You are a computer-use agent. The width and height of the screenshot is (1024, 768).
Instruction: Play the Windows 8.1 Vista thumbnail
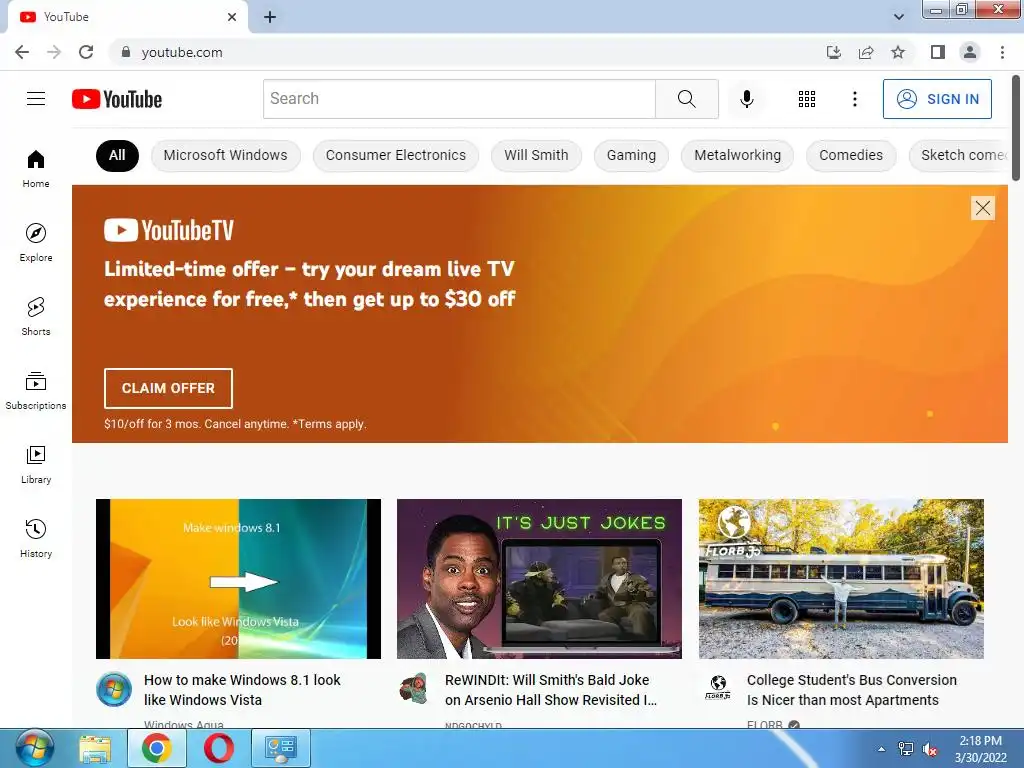238,579
